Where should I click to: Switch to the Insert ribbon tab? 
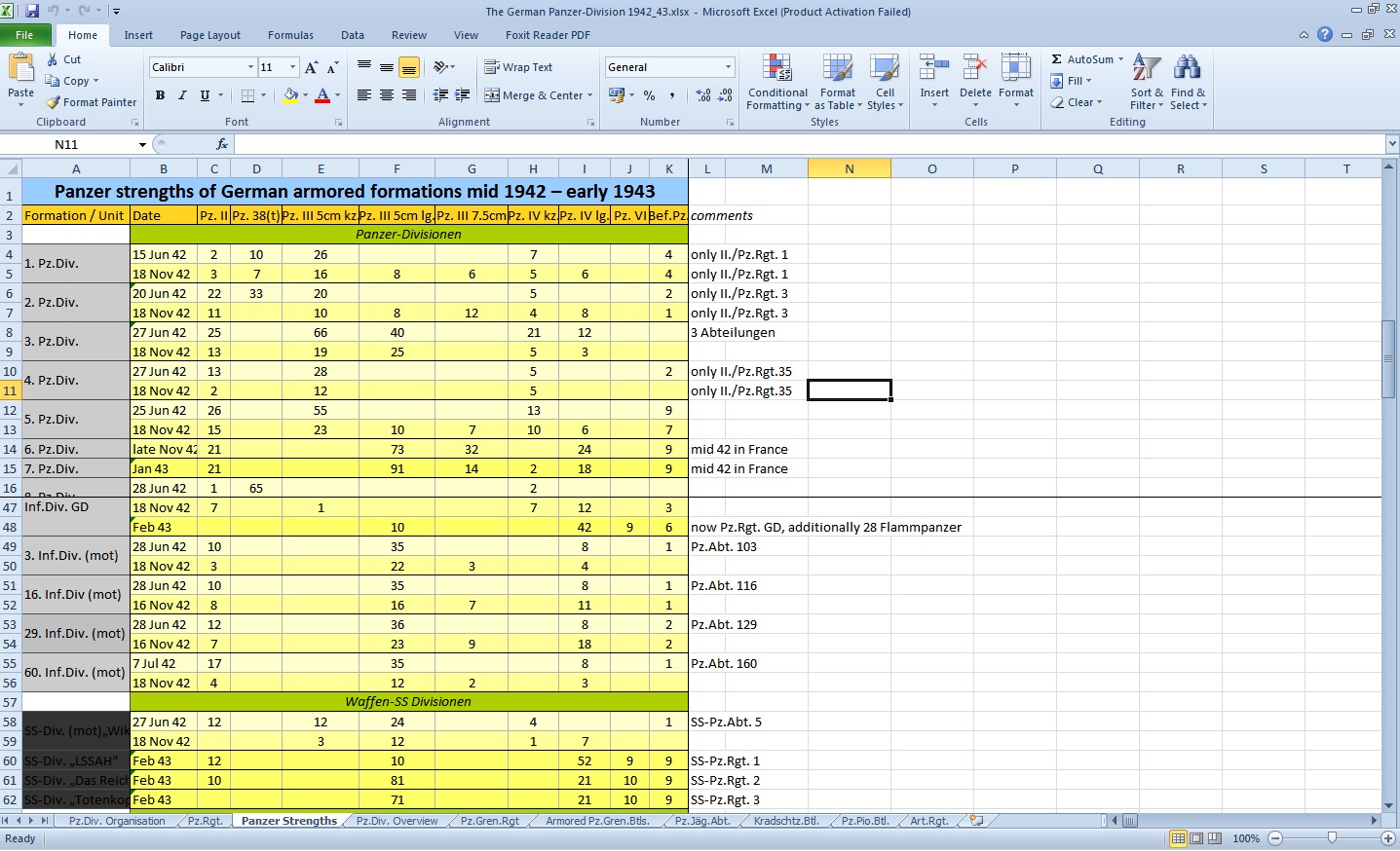coord(138,35)
